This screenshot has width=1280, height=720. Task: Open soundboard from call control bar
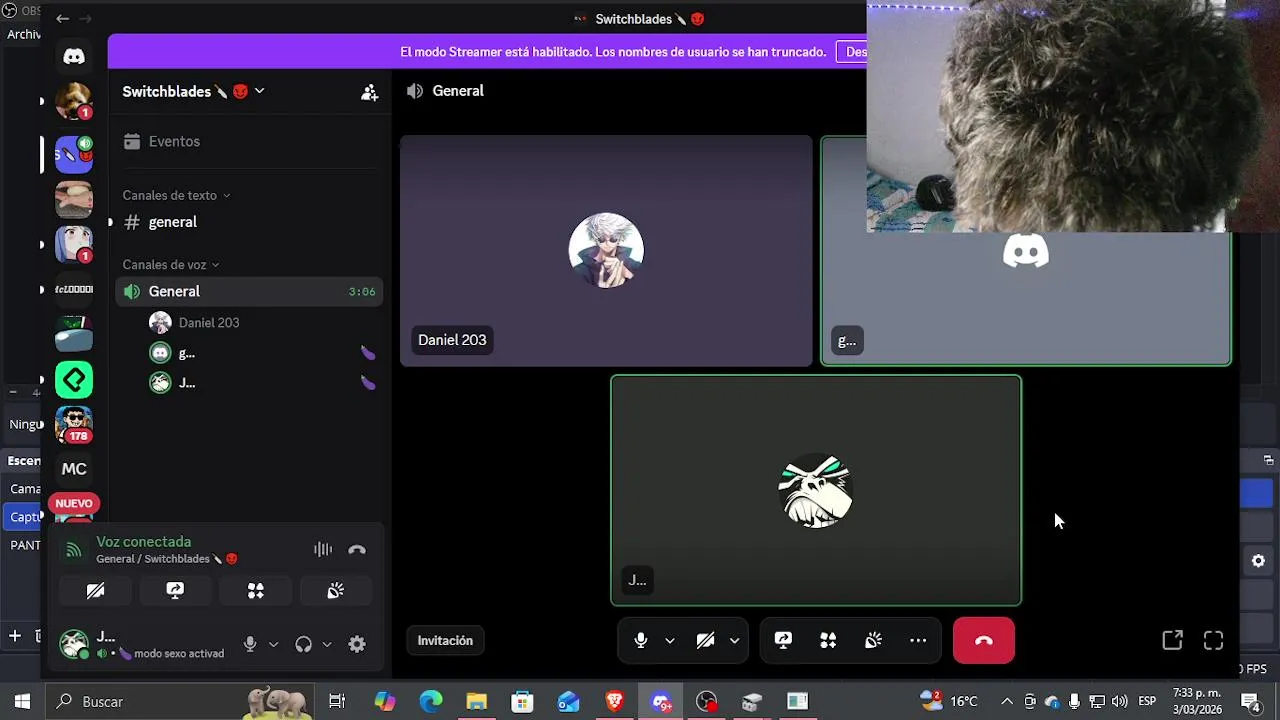(873, 641)
